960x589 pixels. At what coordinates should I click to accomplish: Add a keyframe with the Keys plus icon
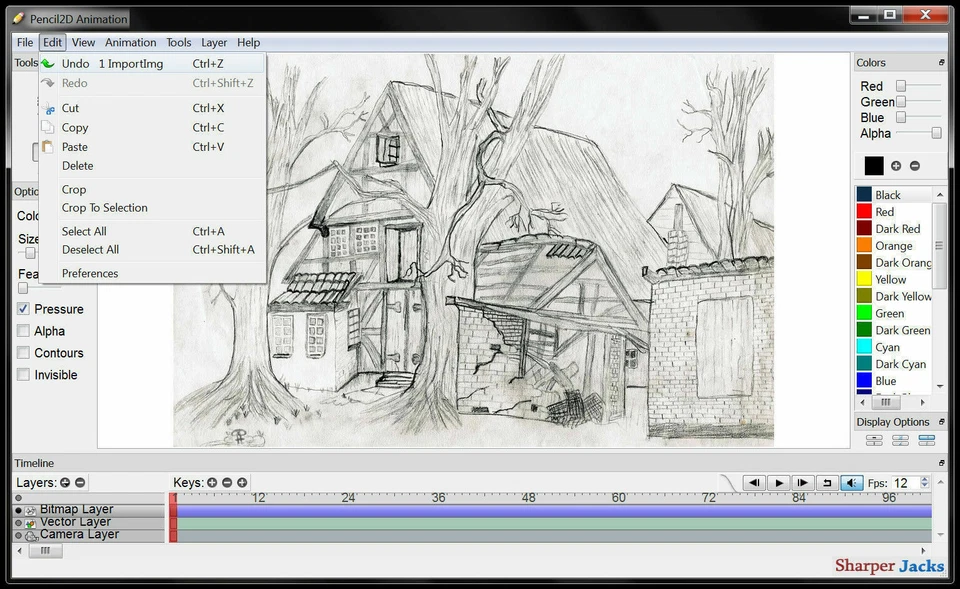pos(212,481)
